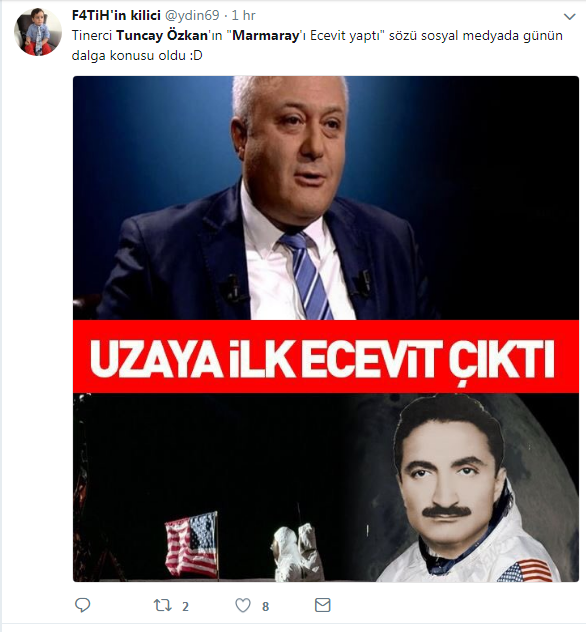Retweet this tweet using the arrows icon
Image resolution: width=586 pixels, height=632 pixels.
pos(162,605)
